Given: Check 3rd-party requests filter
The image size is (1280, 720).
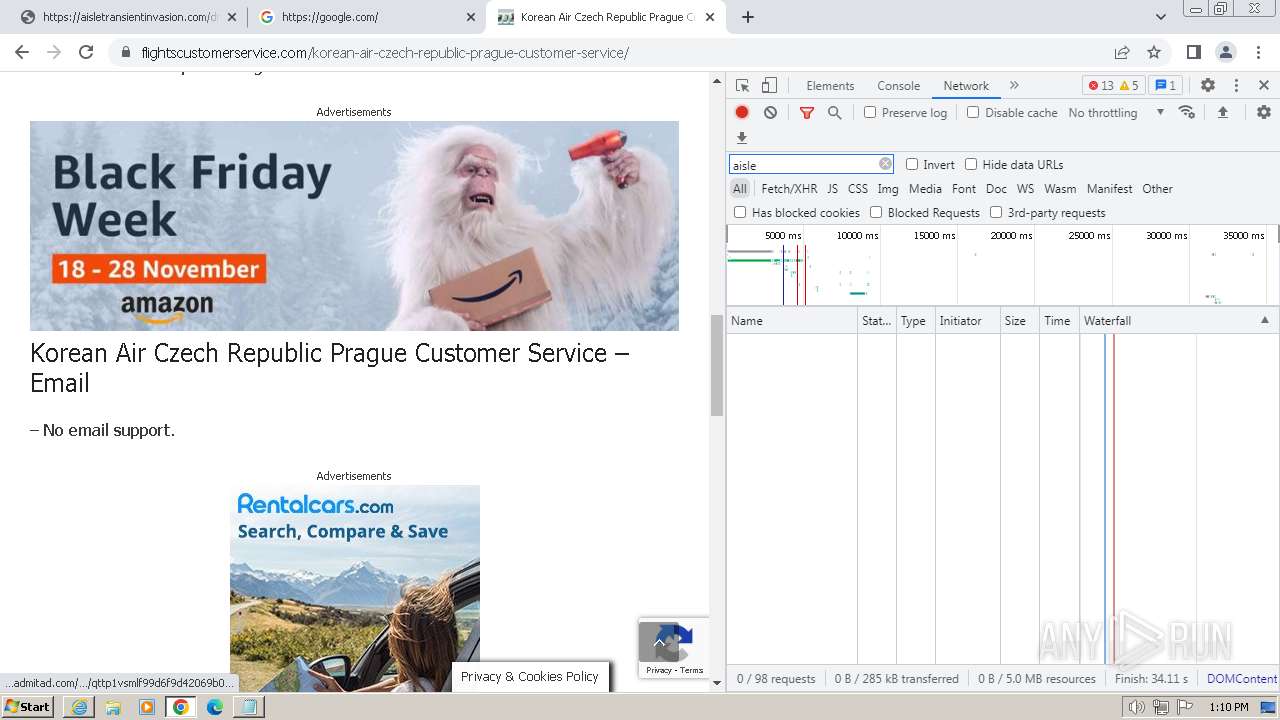Looking at the screenshot, I should [996, 212].
